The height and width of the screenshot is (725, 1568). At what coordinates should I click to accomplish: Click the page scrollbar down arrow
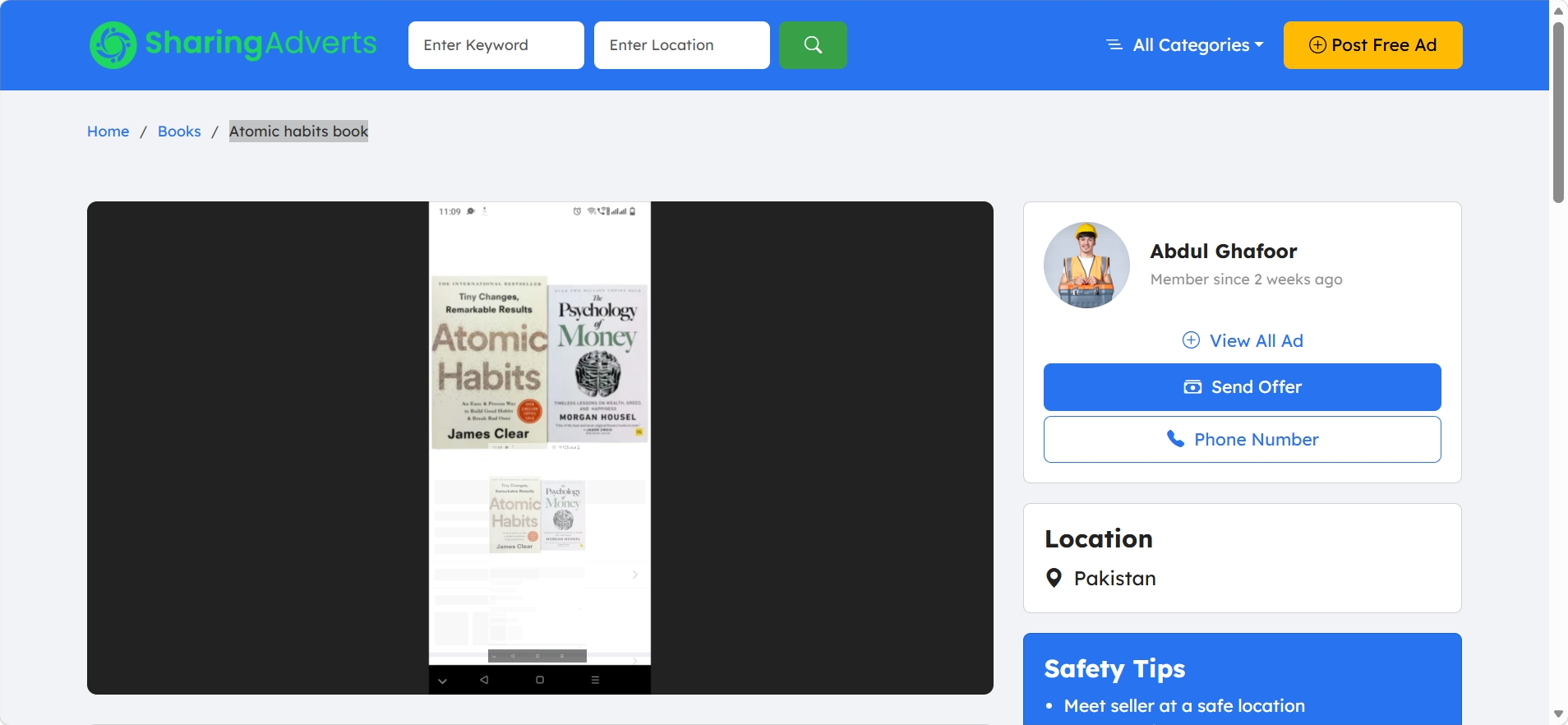[x=1558, y=714]
